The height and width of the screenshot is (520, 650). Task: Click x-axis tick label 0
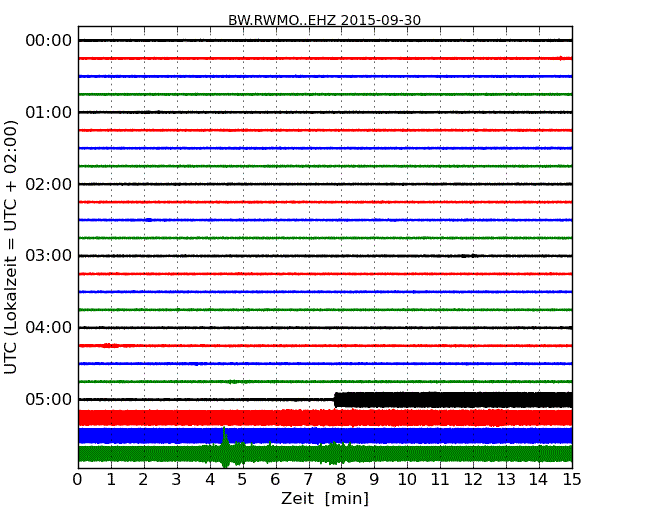tap(78, 480)
